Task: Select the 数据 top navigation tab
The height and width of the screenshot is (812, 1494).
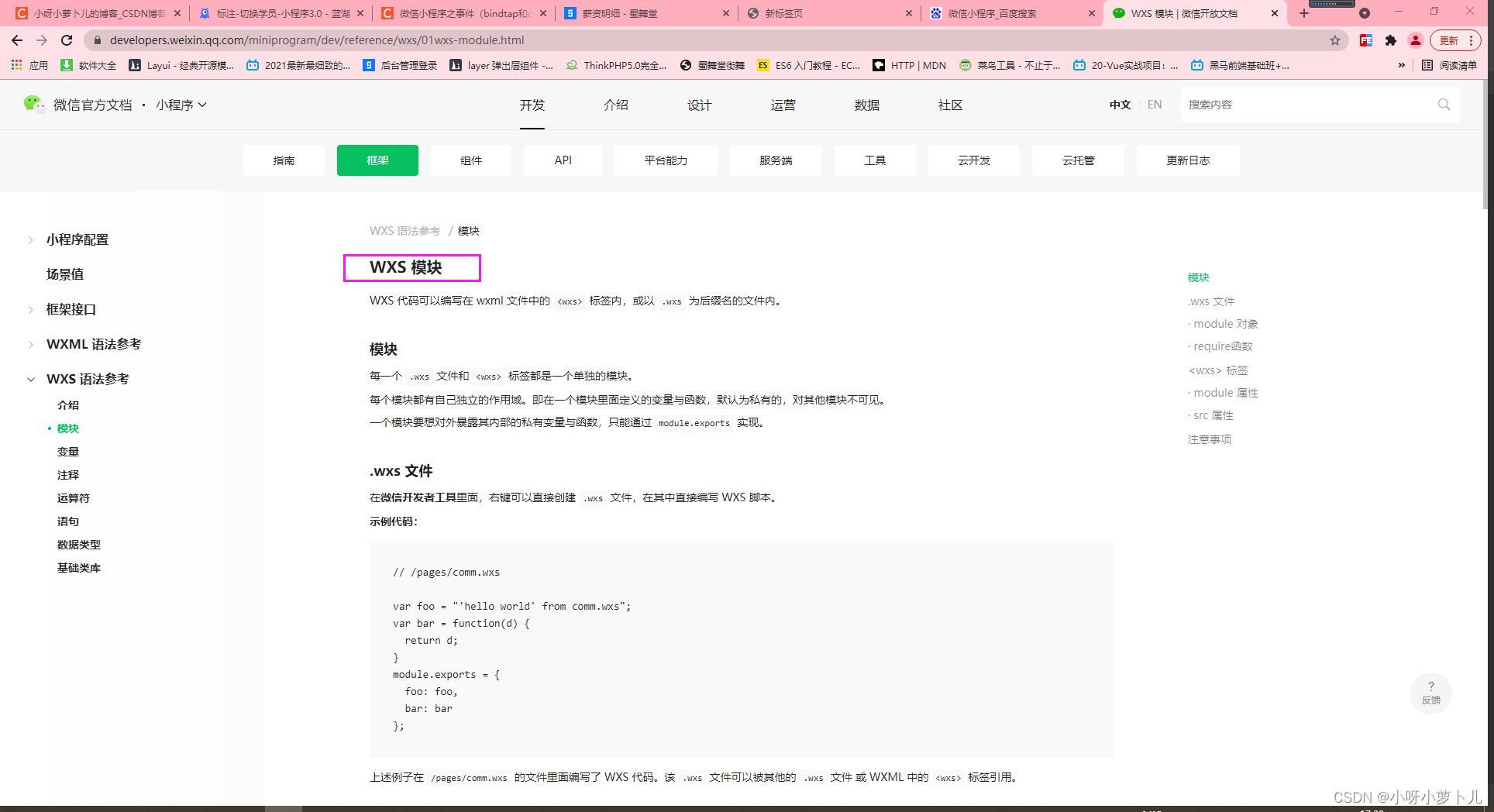Action: pos(867,105)
